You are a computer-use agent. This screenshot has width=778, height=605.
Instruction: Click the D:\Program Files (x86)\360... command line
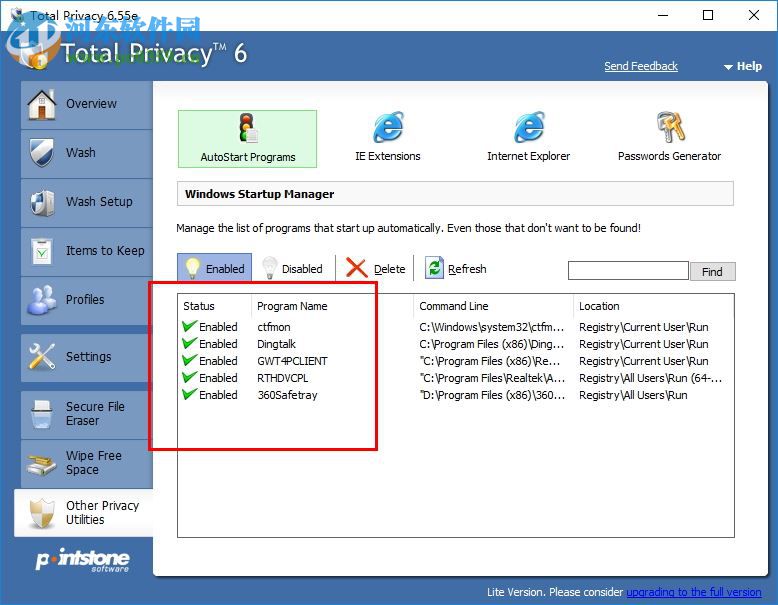(492, 395)
